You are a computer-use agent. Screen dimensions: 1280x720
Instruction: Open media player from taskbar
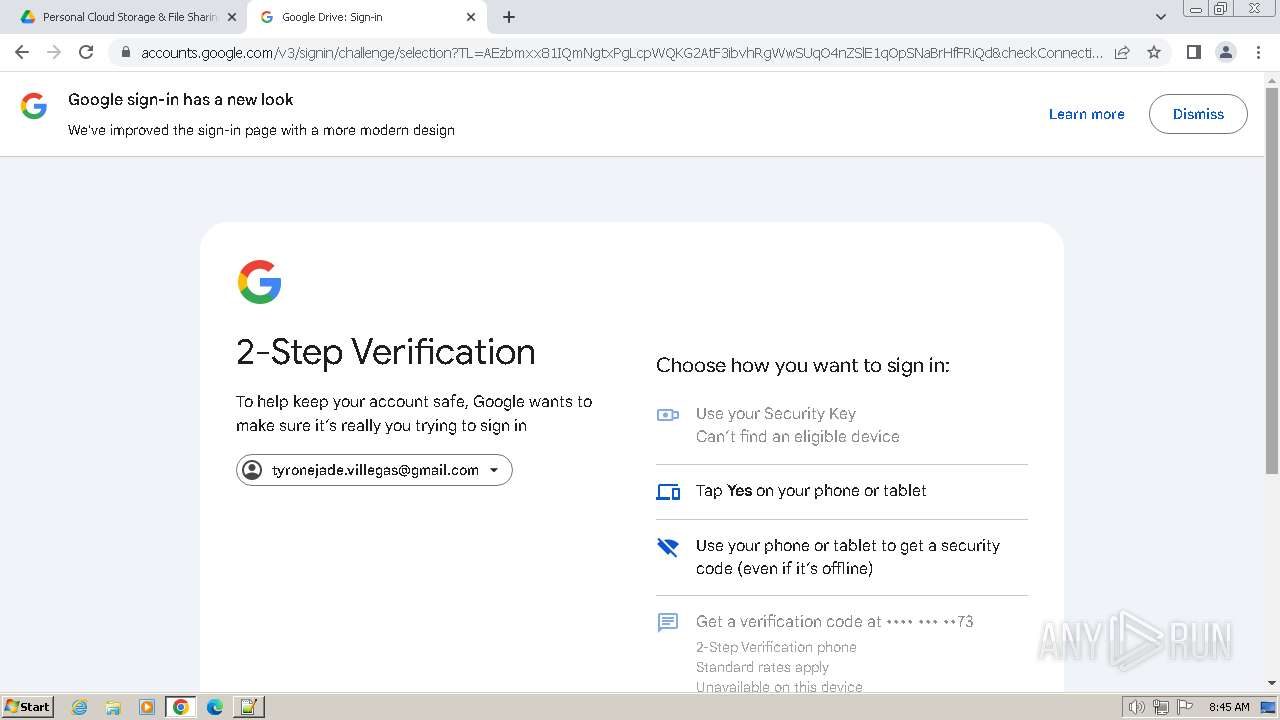tap(147, 707)
